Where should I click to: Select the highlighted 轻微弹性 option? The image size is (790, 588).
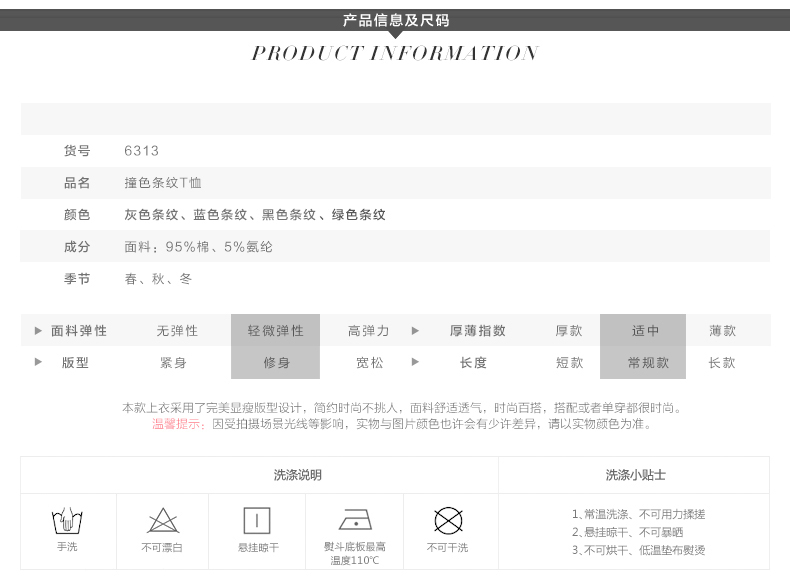(276, 330)
